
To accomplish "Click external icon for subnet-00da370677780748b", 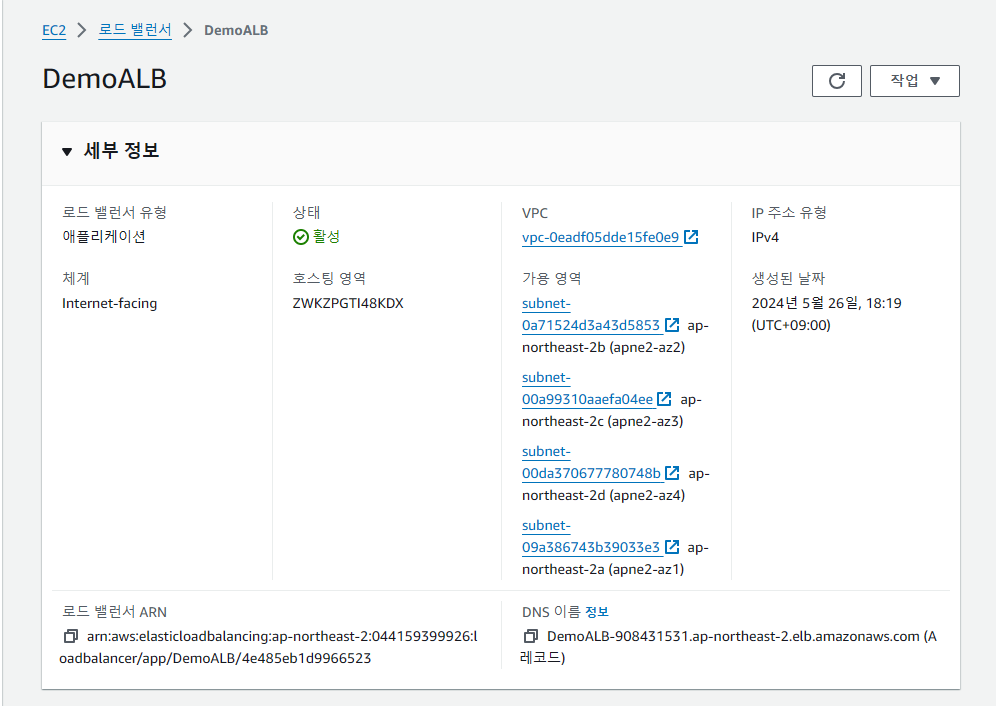I will tap(672, 473).
